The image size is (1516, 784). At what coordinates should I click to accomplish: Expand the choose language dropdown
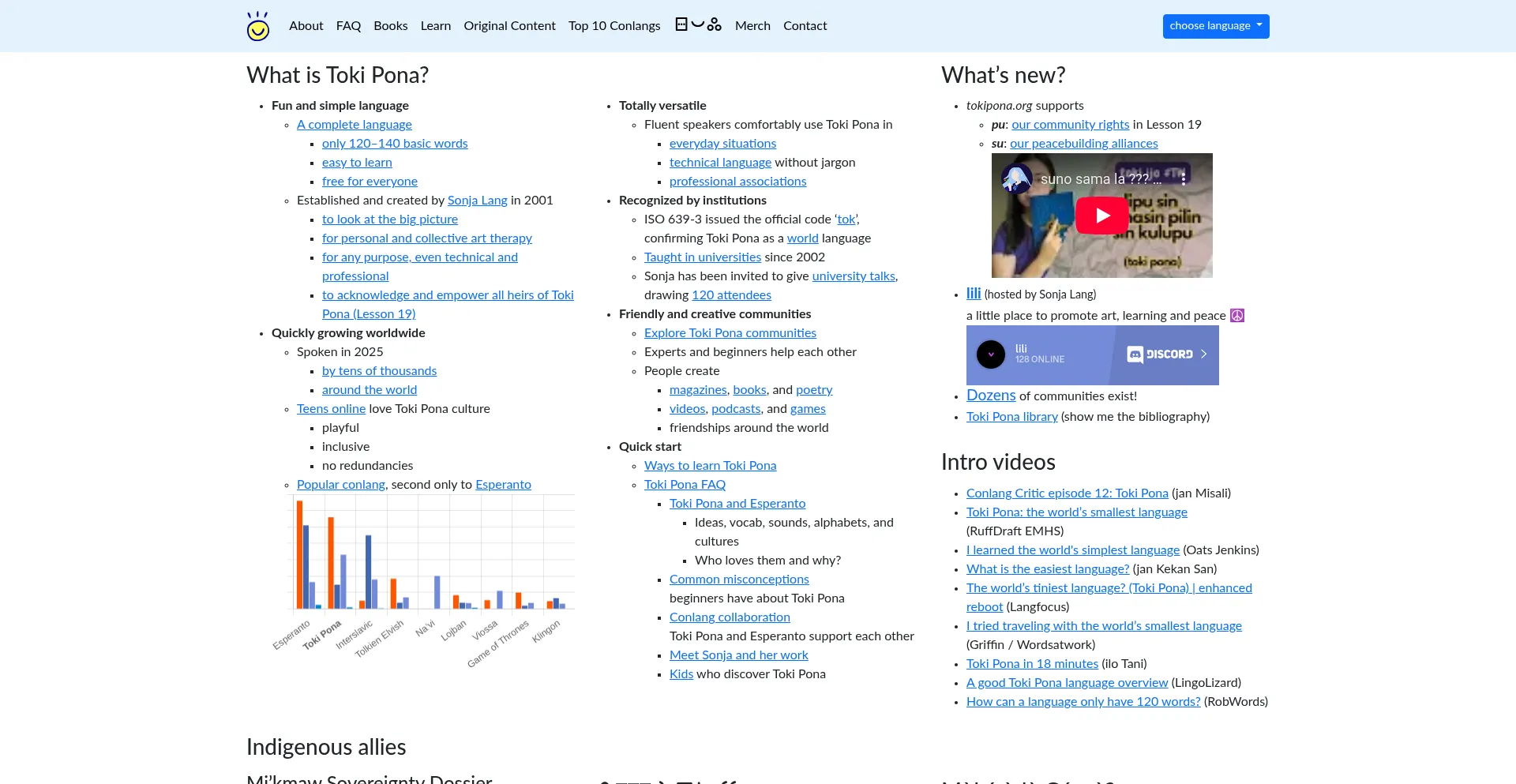coord(1215,26)
